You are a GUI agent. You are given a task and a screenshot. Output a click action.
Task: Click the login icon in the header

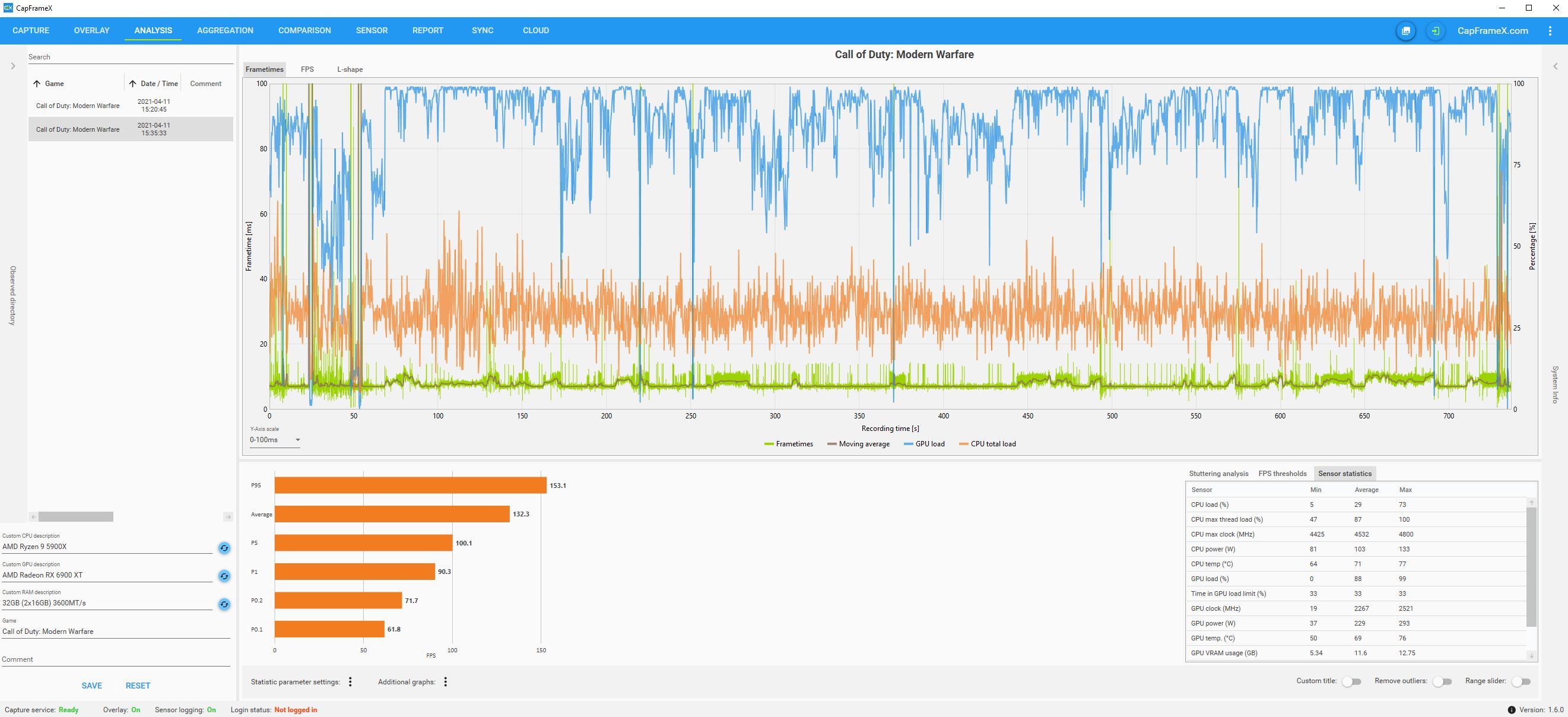tap(1435, 31)
